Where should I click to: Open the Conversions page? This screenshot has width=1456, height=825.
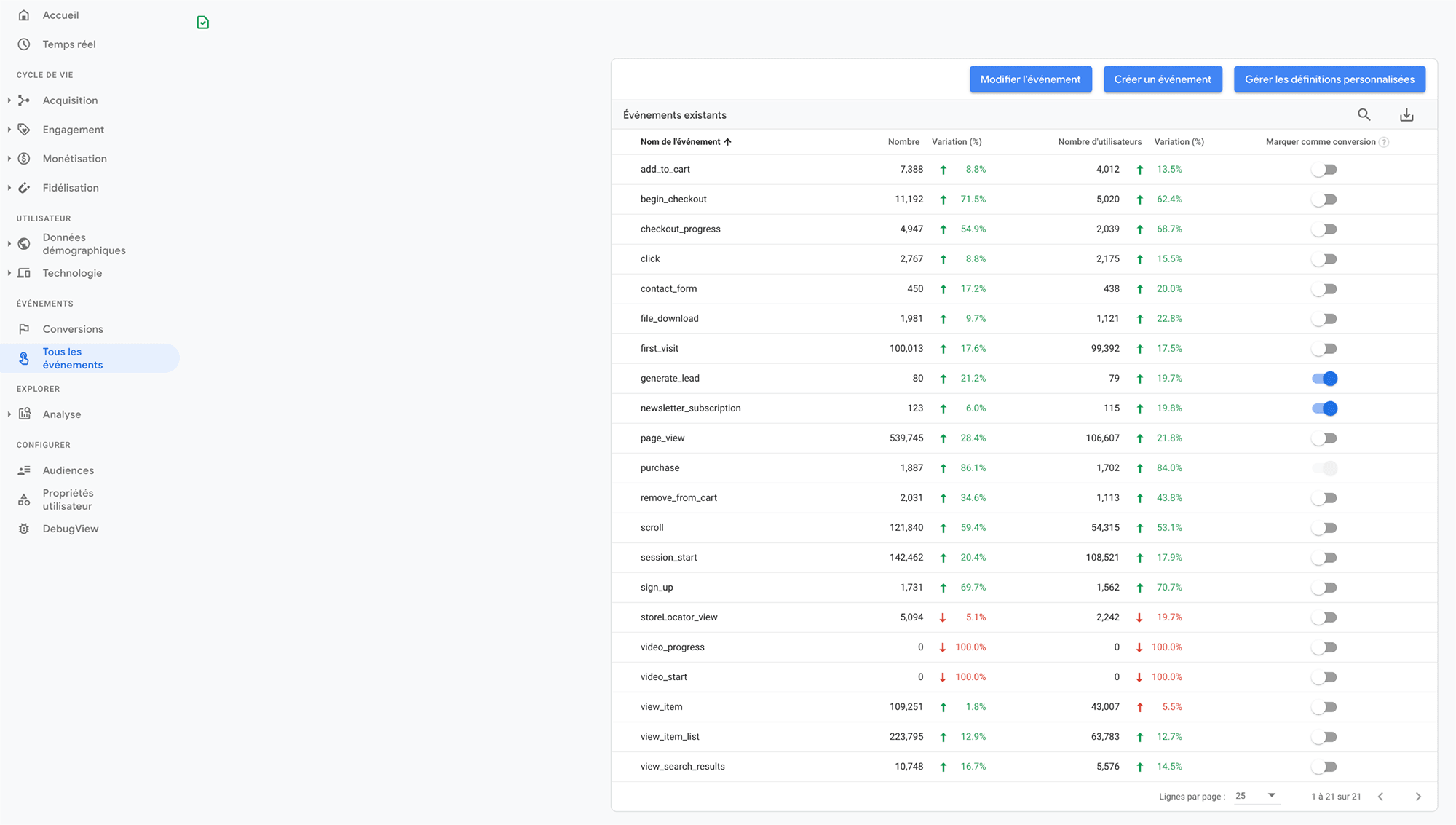point(73,329)
